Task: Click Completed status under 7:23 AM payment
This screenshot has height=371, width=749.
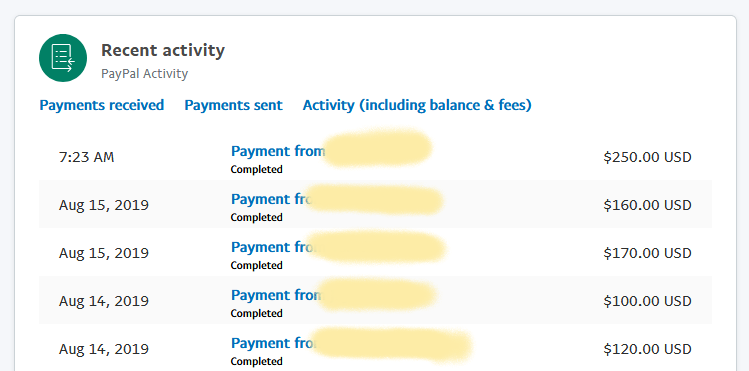Action: click(x=257, y=170)
